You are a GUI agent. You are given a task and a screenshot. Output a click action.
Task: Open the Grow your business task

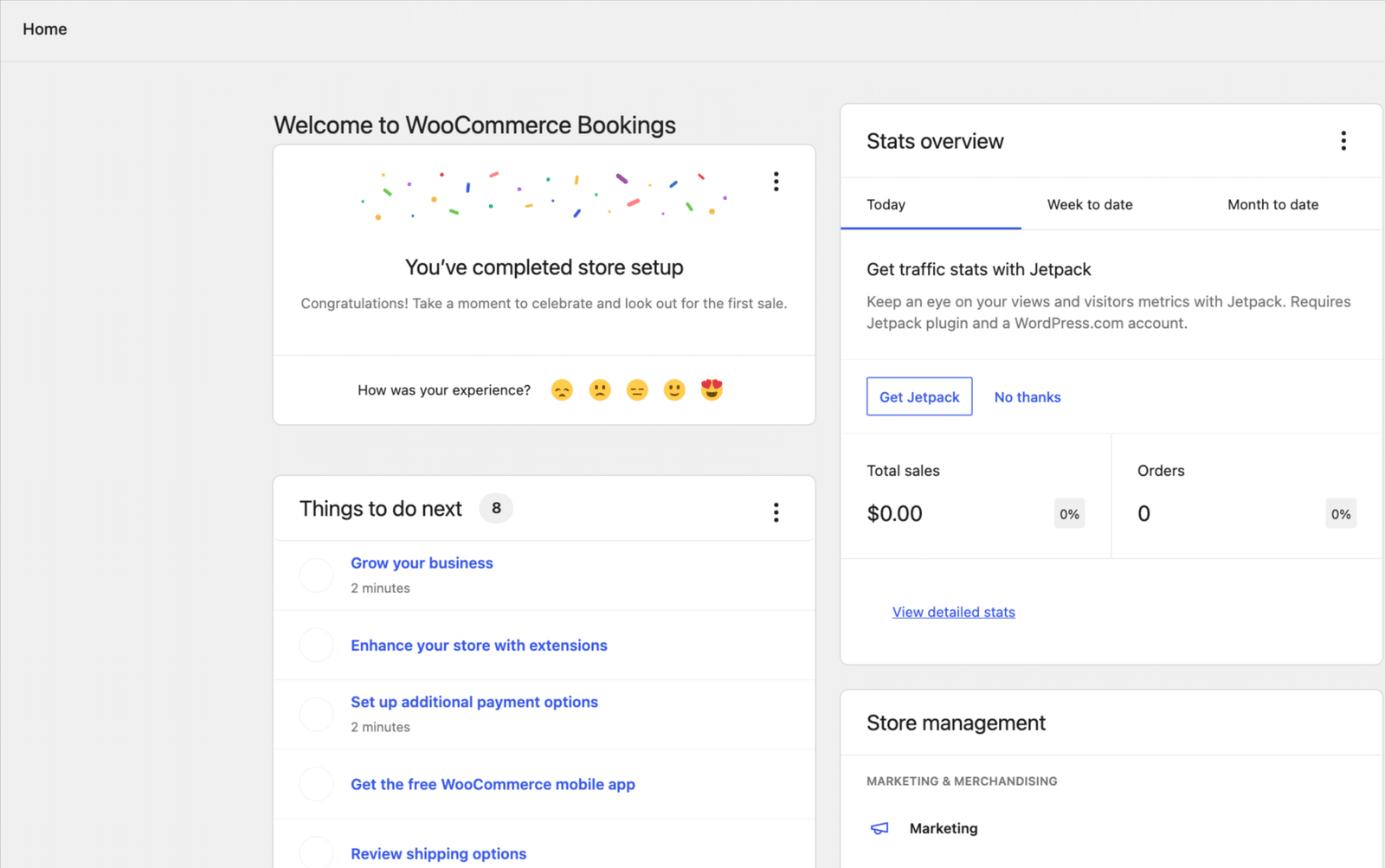pos(422,563)
